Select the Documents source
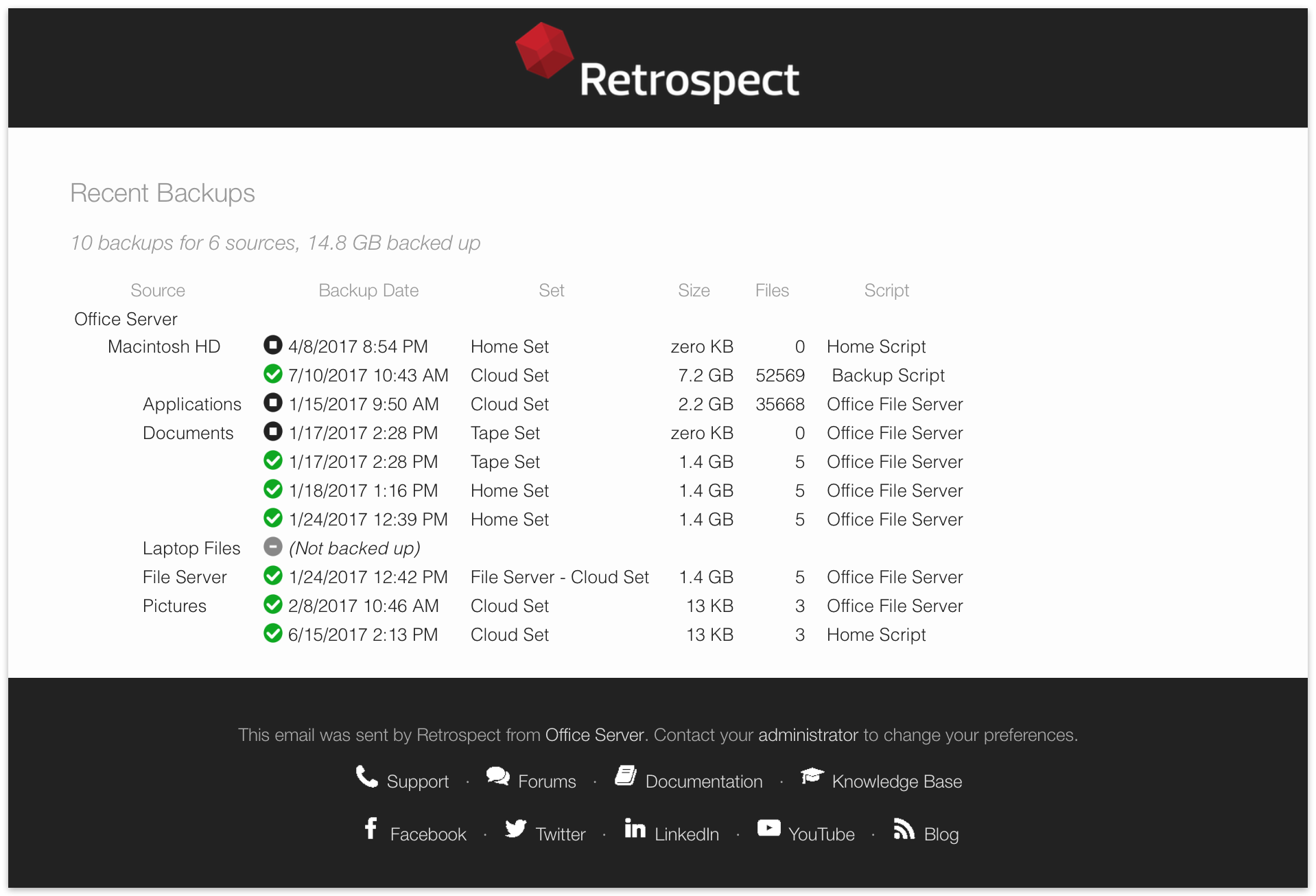1316x896 pixels. (188, 433)
